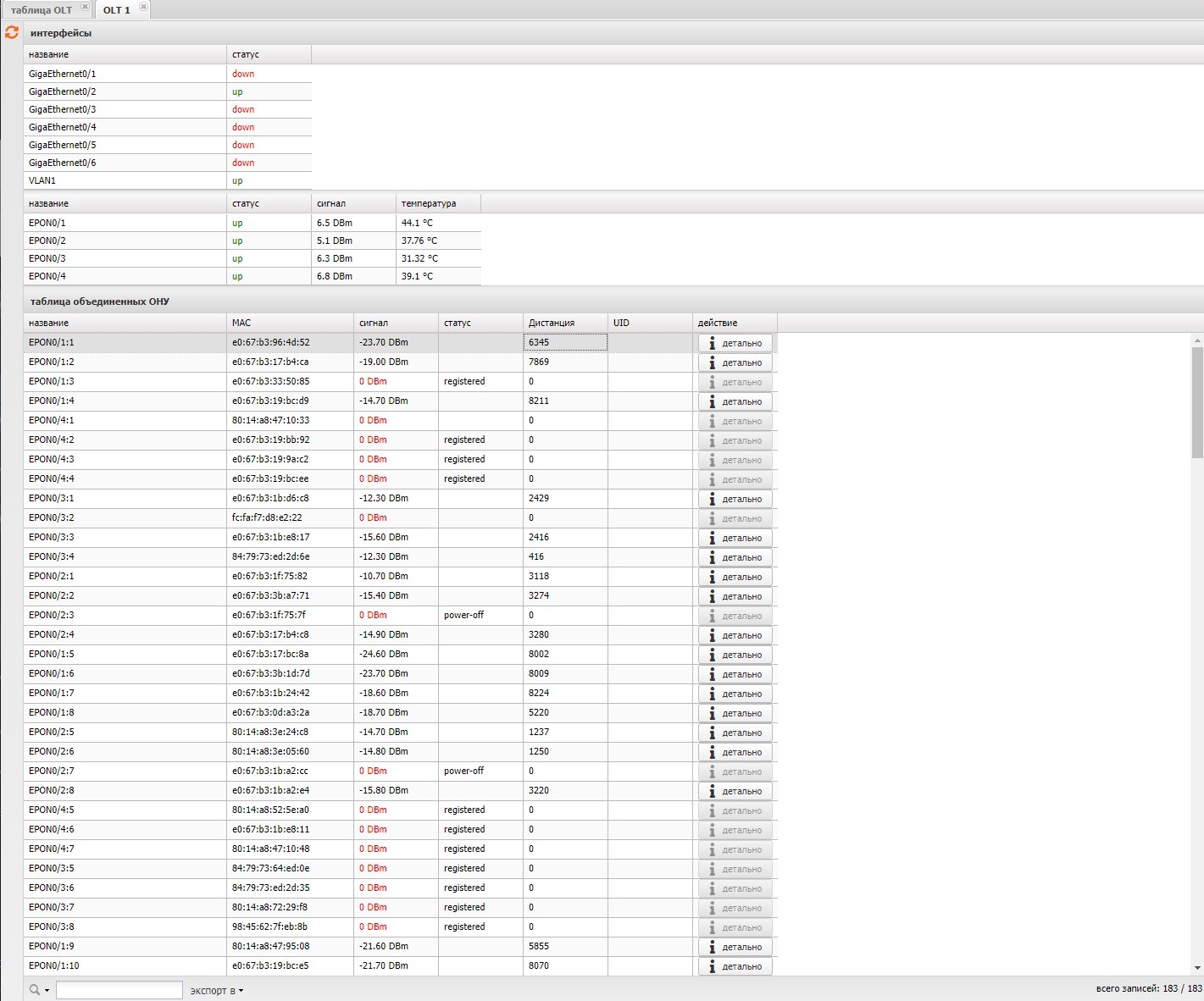Expand the экспорт в dropdown
This screenshot has height=1001, width=1204.
coord(217,990)
